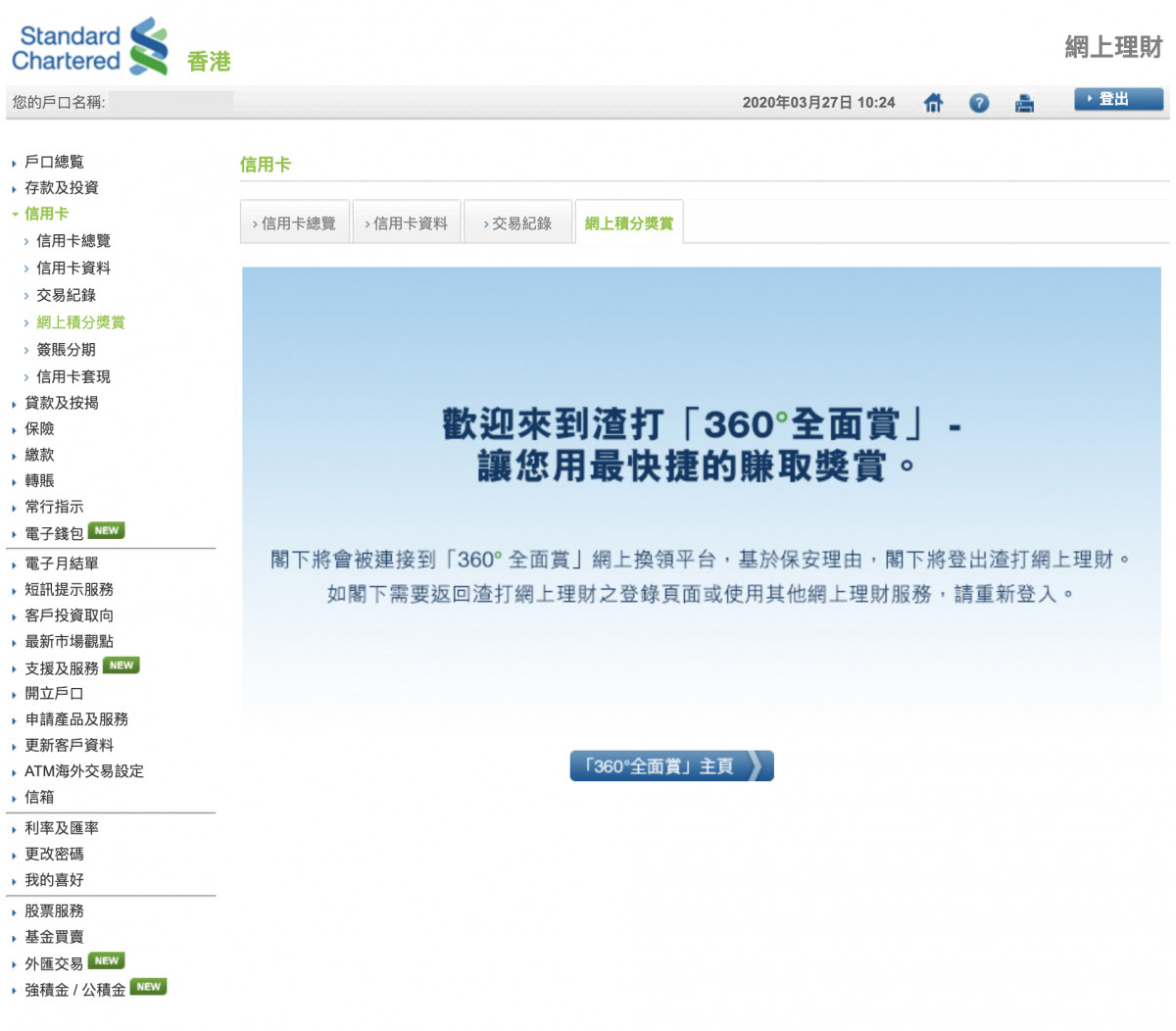This screenshot has width=1176, height=1031.
Task: Click NEW badge beside 外匯交易
Action: click(x=107, y=960)
